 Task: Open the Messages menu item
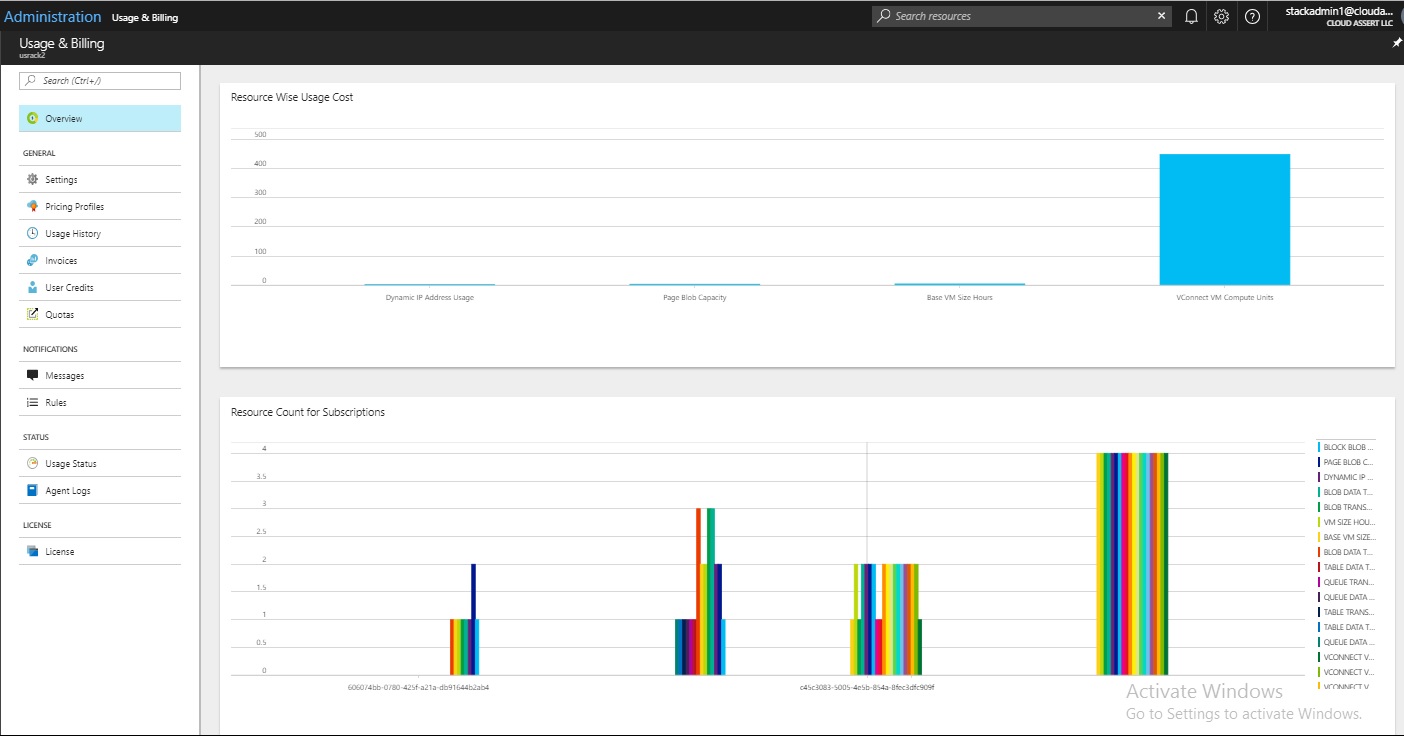click(64, 376)
